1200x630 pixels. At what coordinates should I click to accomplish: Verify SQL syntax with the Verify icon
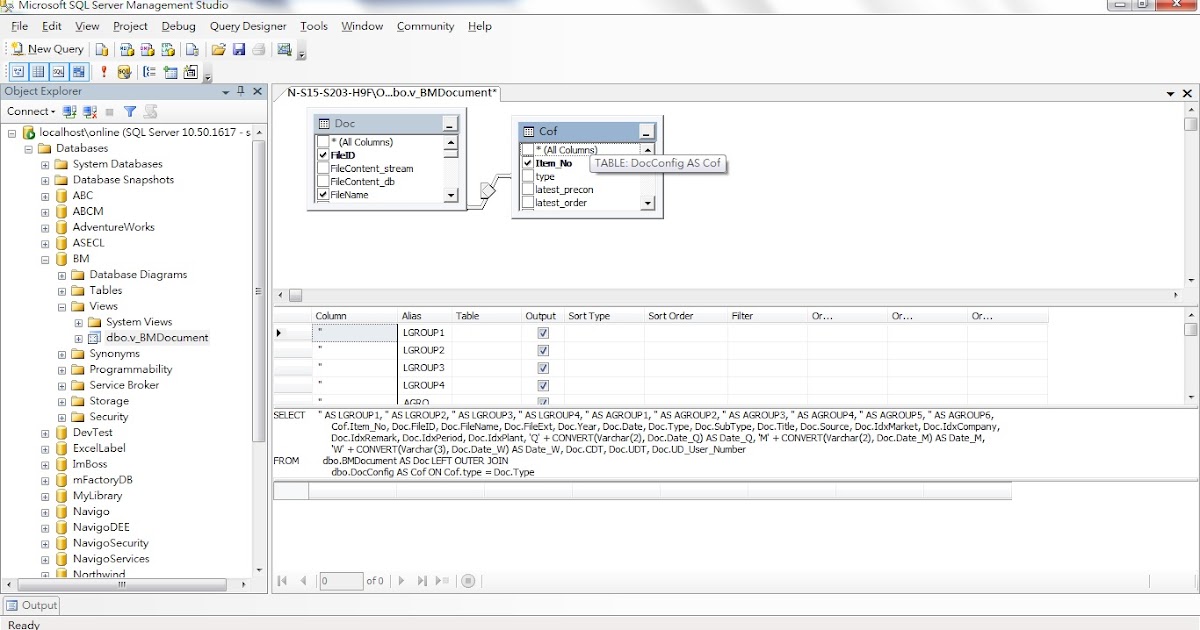click(x=125, y=71)
